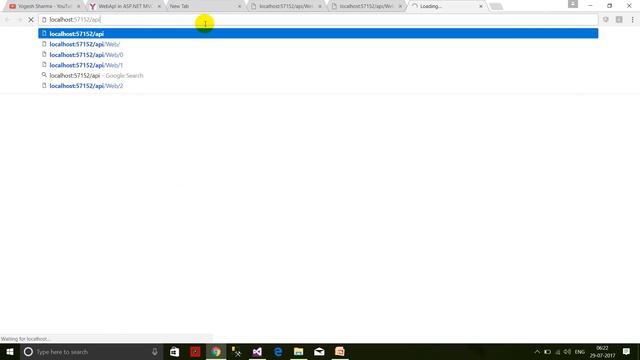This screenshot has width=640, height=360.
Task: Select the localhost:57152/api/Web/0 suggestion
Action: click(x=318, y=55)
